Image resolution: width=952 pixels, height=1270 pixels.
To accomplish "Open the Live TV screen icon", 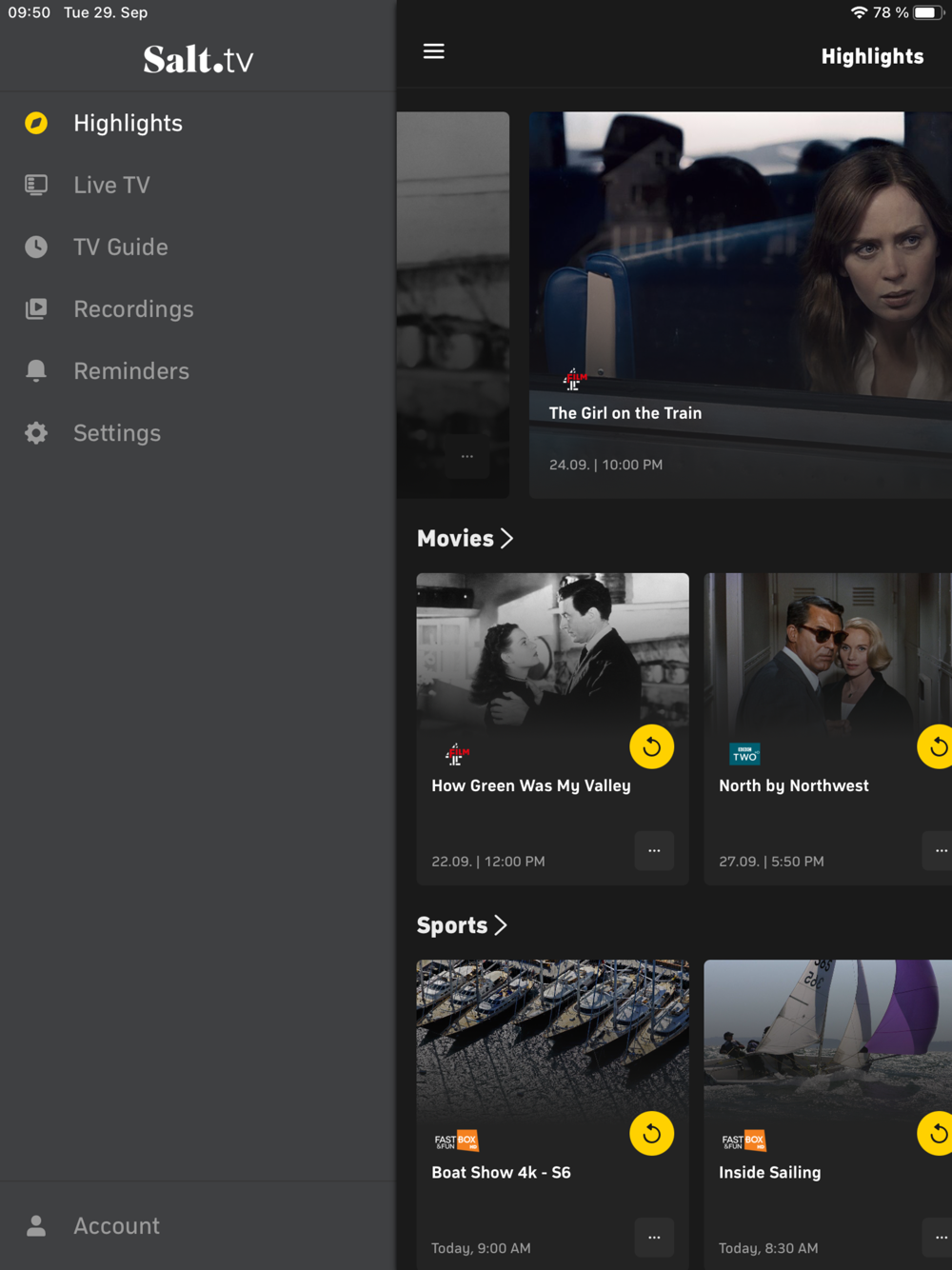I will coord(36,185).
